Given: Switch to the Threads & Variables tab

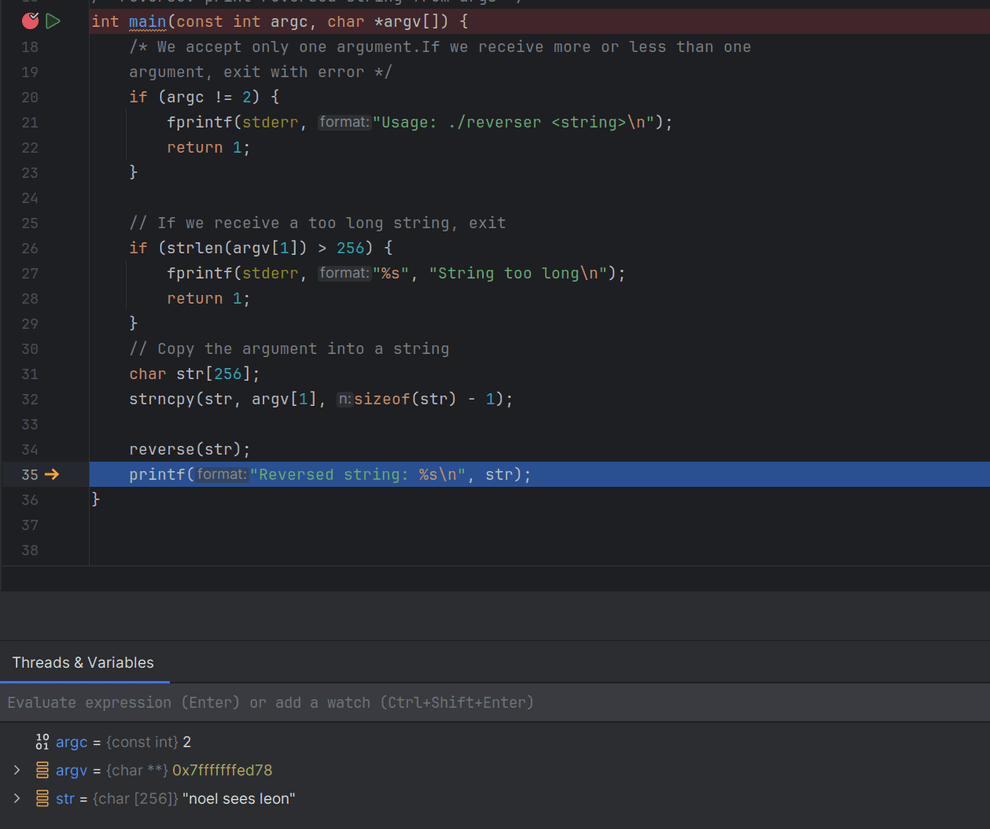Looking at the screenshot, I should [83, 662].
